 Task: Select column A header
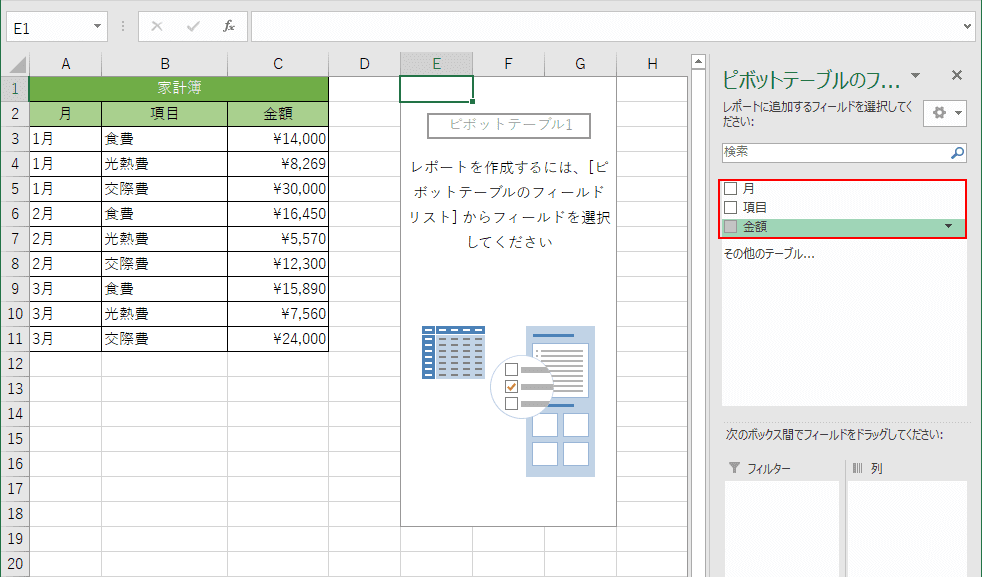coord(65,64)
